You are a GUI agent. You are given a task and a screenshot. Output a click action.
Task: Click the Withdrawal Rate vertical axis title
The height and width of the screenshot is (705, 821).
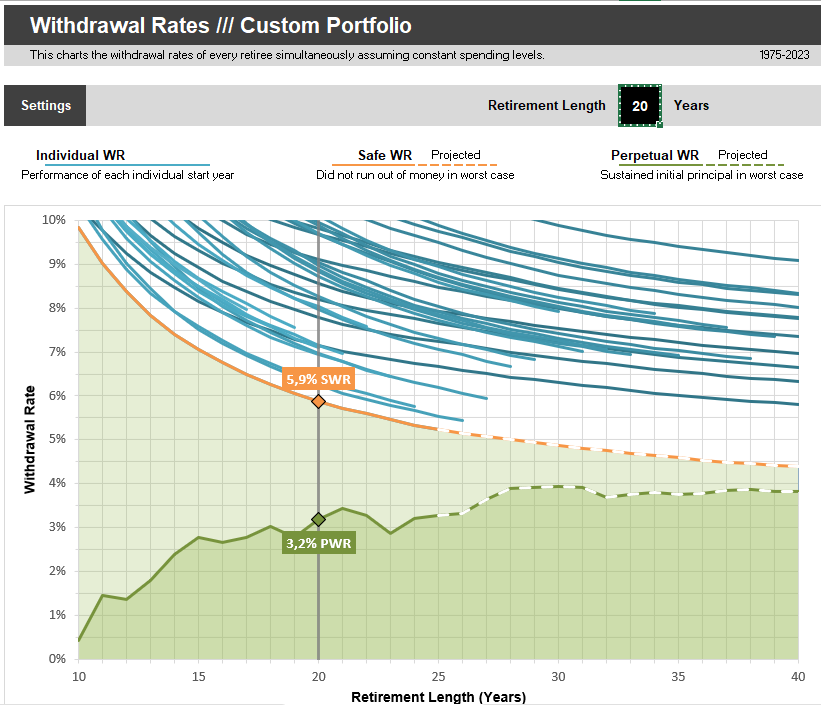click(x=30, y=439)
